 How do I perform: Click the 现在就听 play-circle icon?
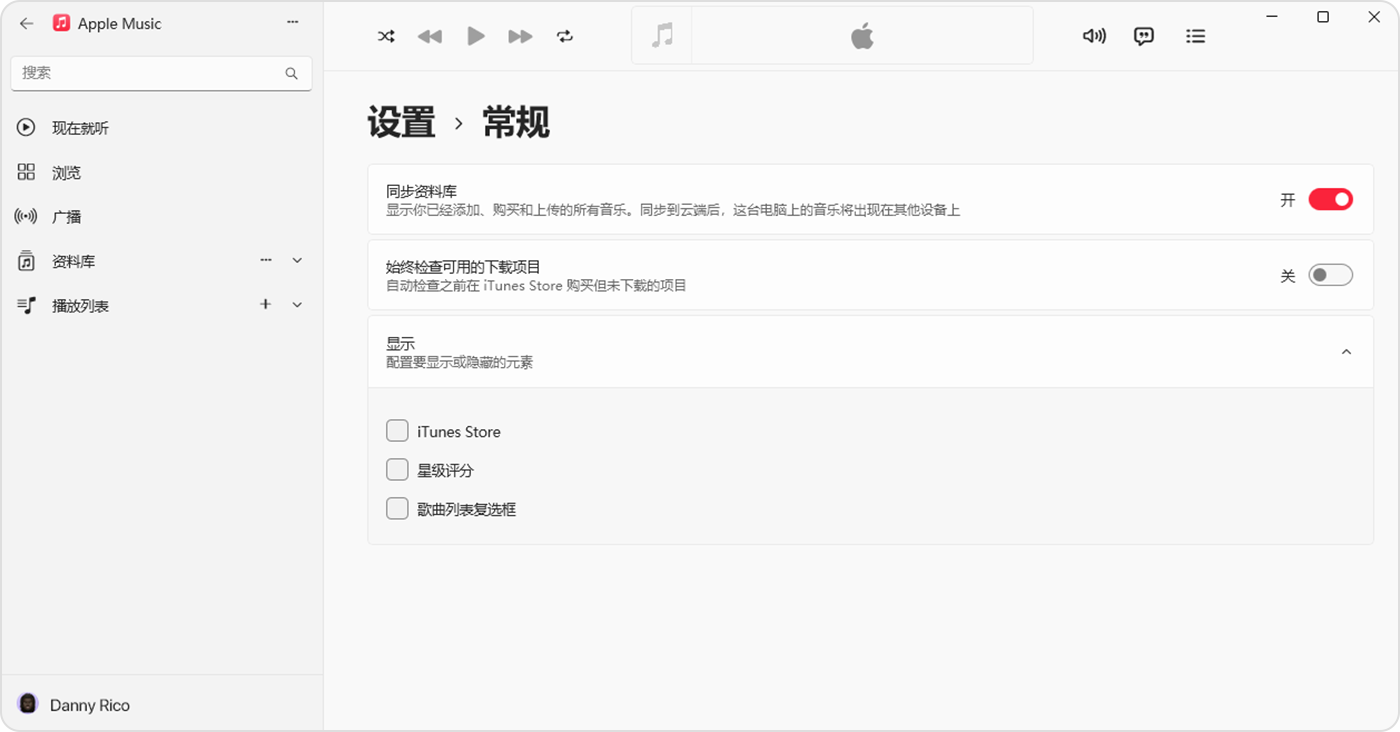(x=26, y=128)
